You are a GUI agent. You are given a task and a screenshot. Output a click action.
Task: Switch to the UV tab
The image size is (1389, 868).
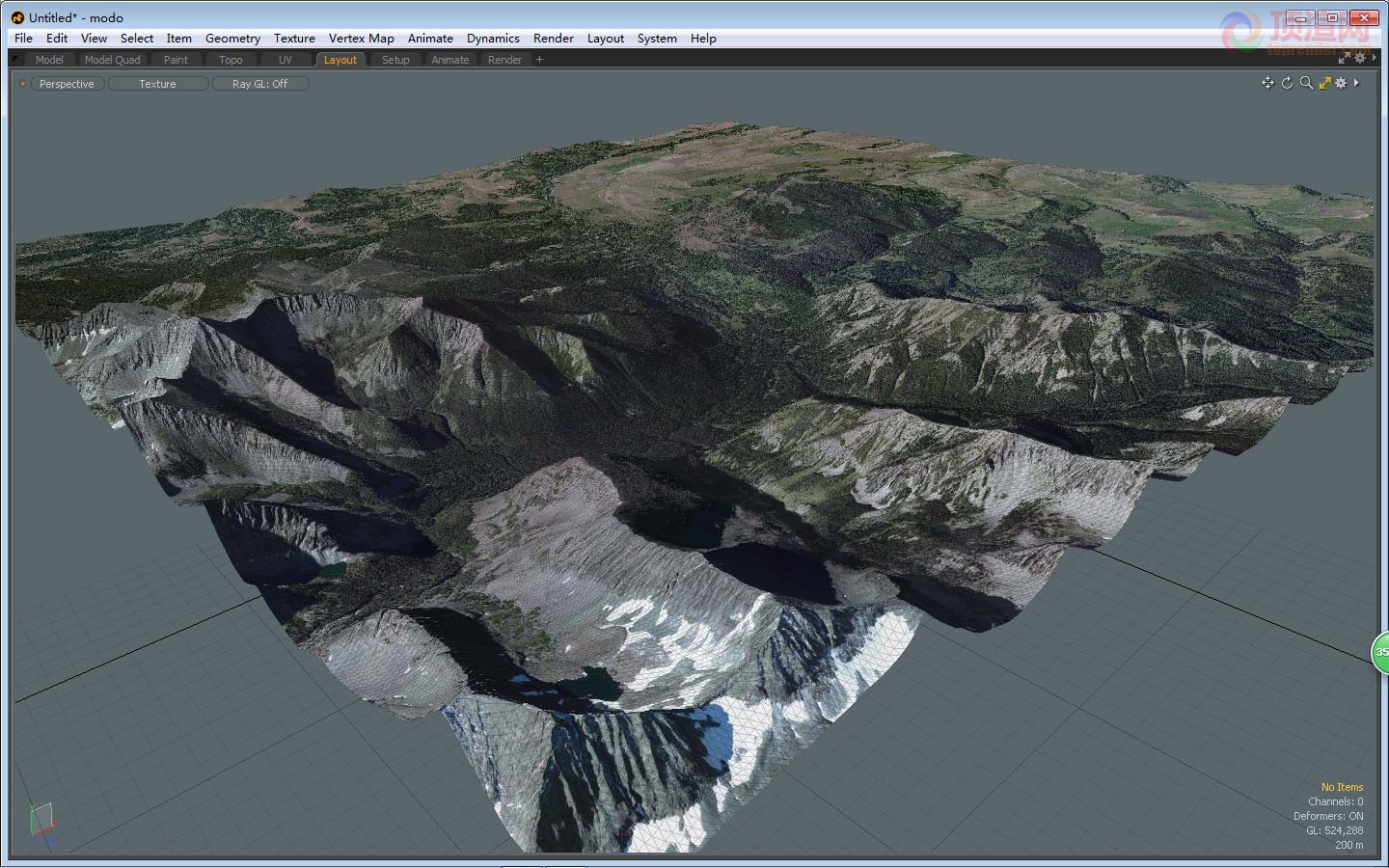tap(285, 60)
